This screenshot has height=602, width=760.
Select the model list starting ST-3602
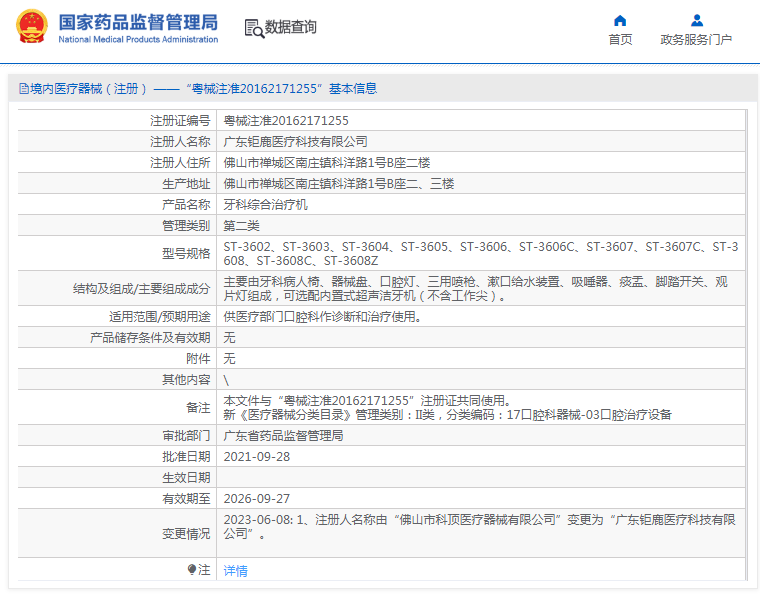pyautogui.click(x=481, y=253)
